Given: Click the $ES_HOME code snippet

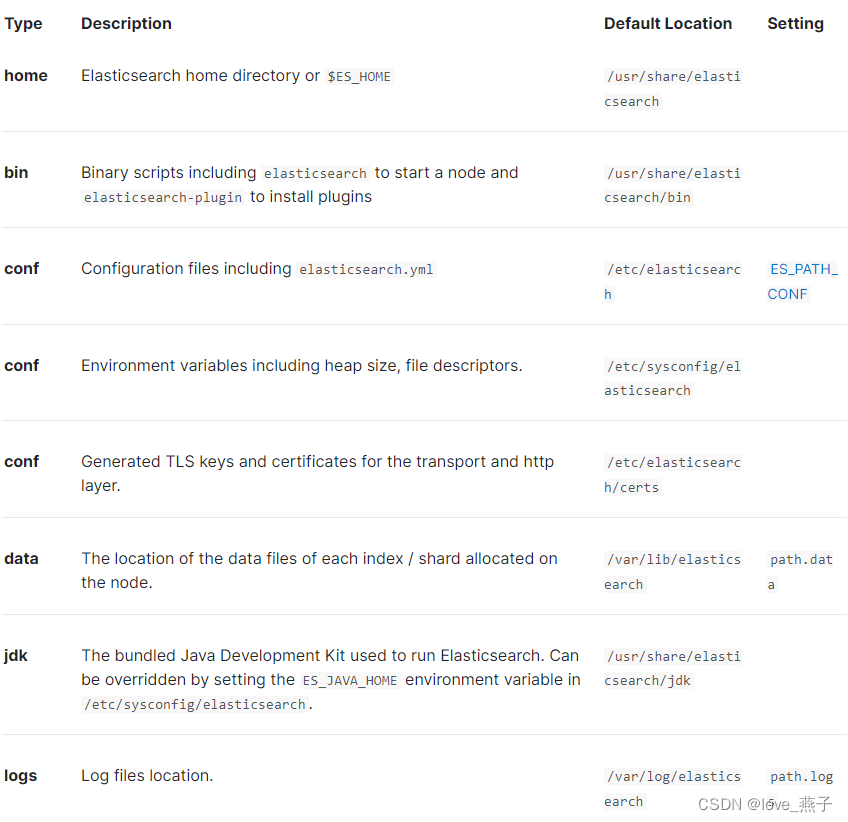Looking at the screenshot, I should tap(359, 77).
